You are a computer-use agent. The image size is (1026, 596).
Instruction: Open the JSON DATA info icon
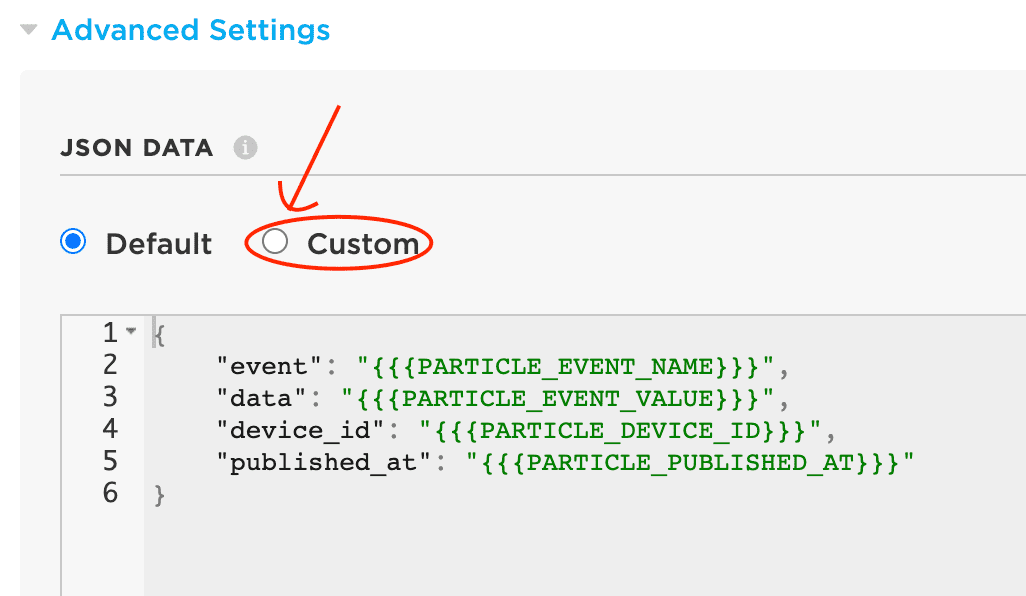pos(245,147)
